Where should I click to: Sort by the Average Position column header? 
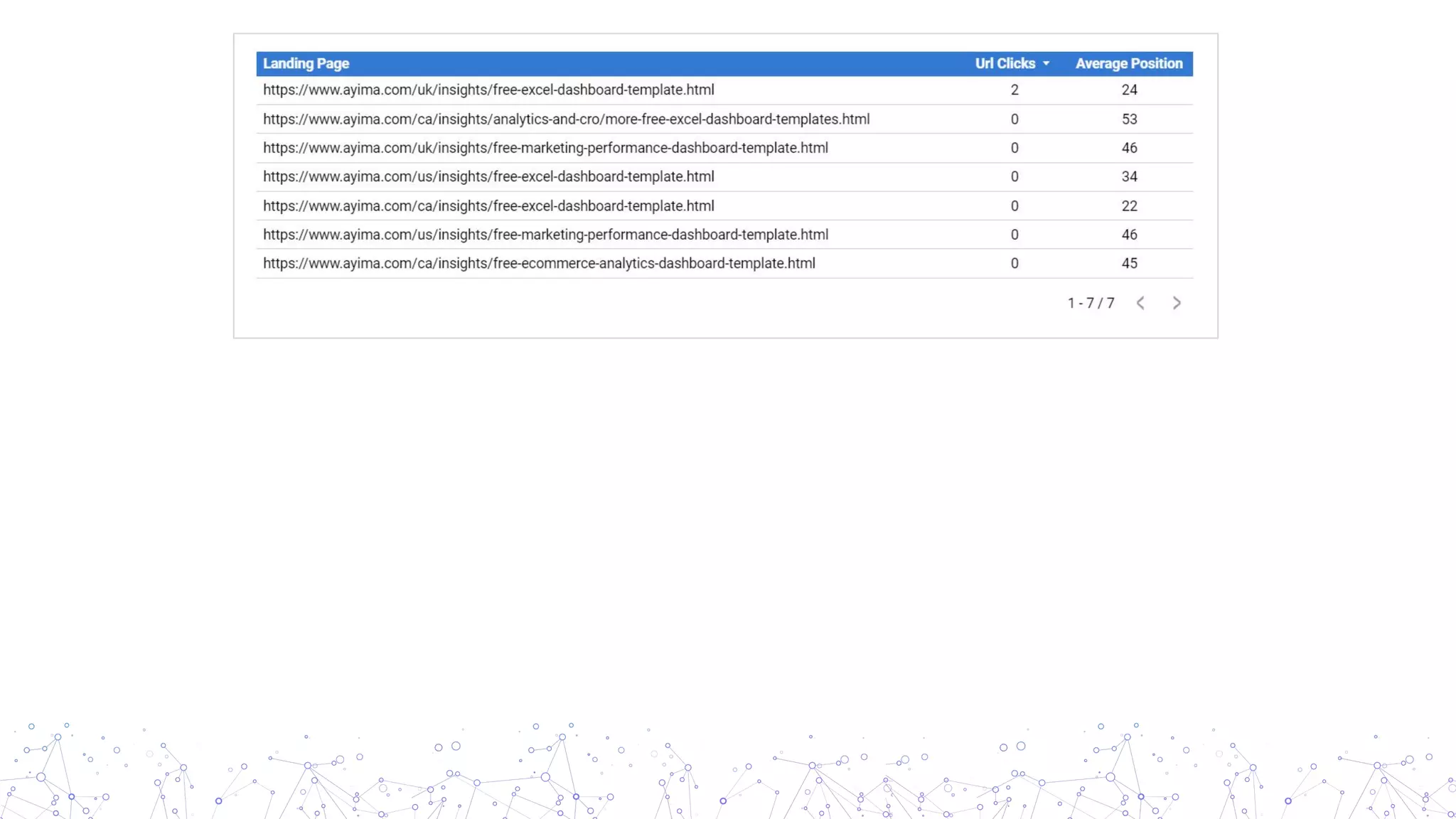[1128, 64]
